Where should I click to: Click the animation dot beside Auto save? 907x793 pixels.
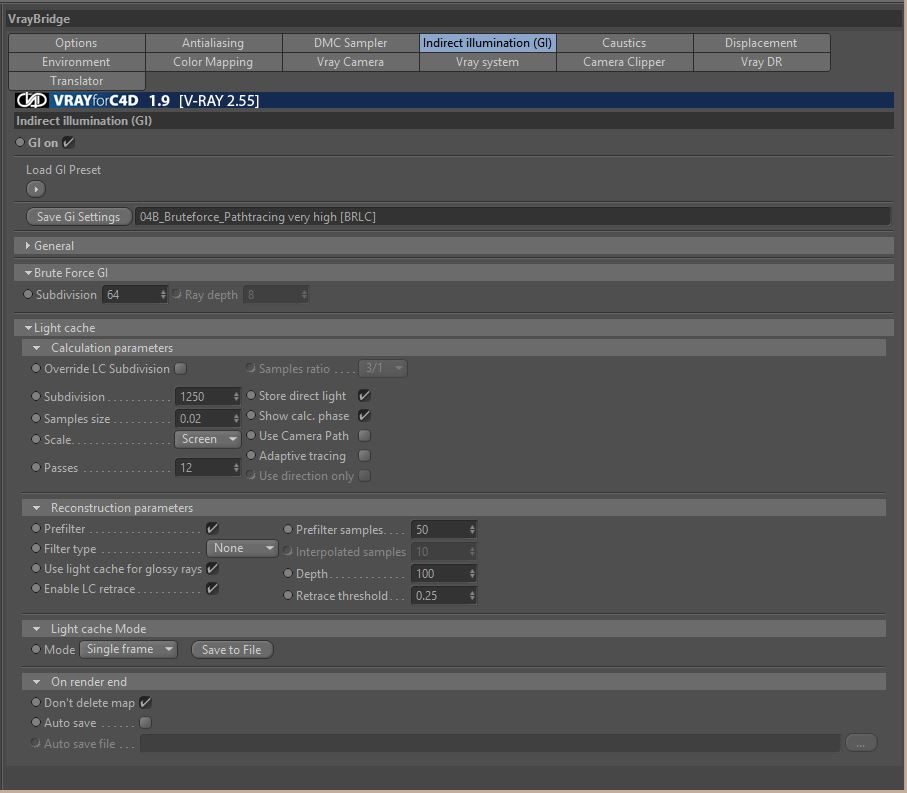[x=36, y=722]
